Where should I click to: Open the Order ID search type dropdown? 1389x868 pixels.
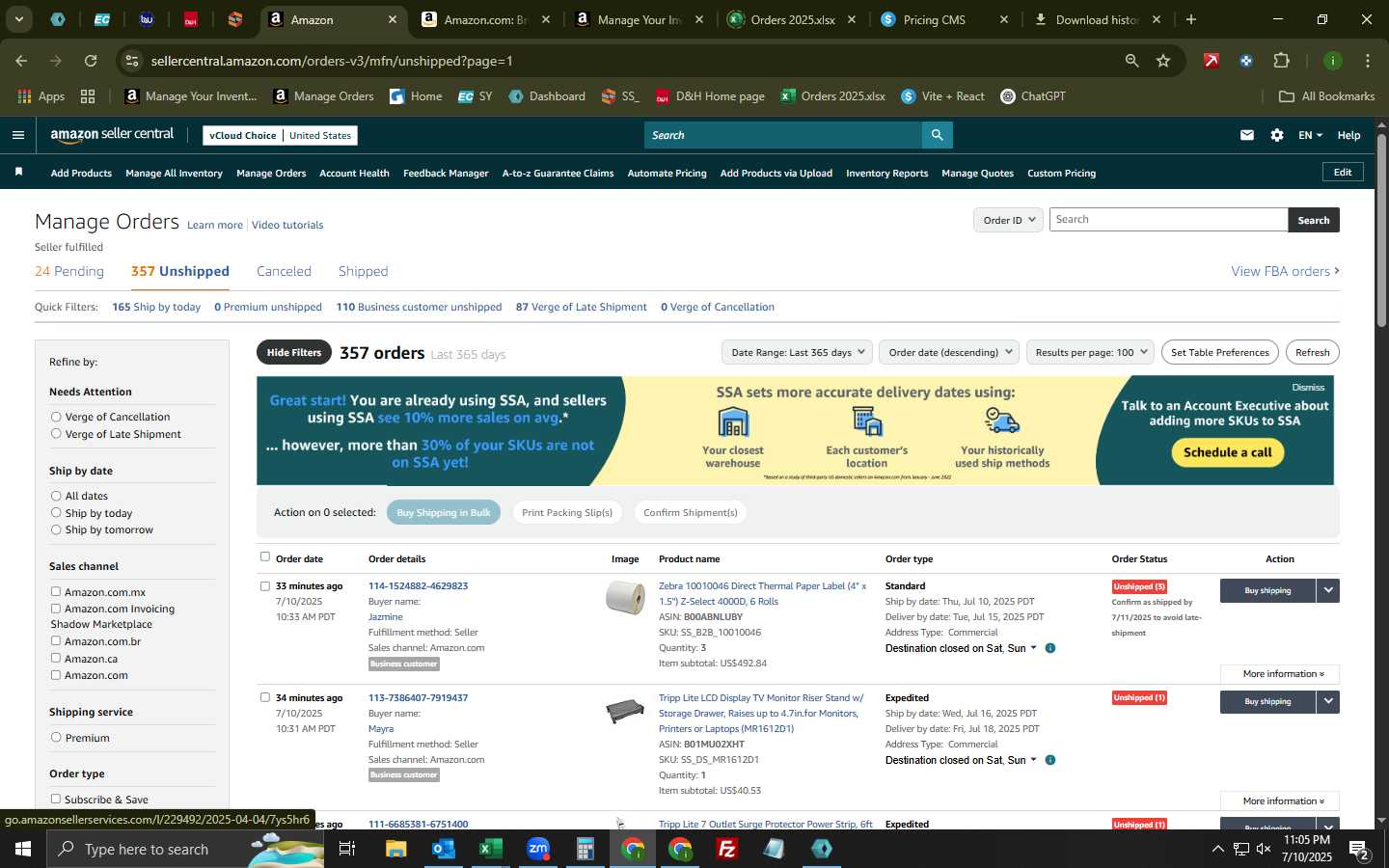1008,220
